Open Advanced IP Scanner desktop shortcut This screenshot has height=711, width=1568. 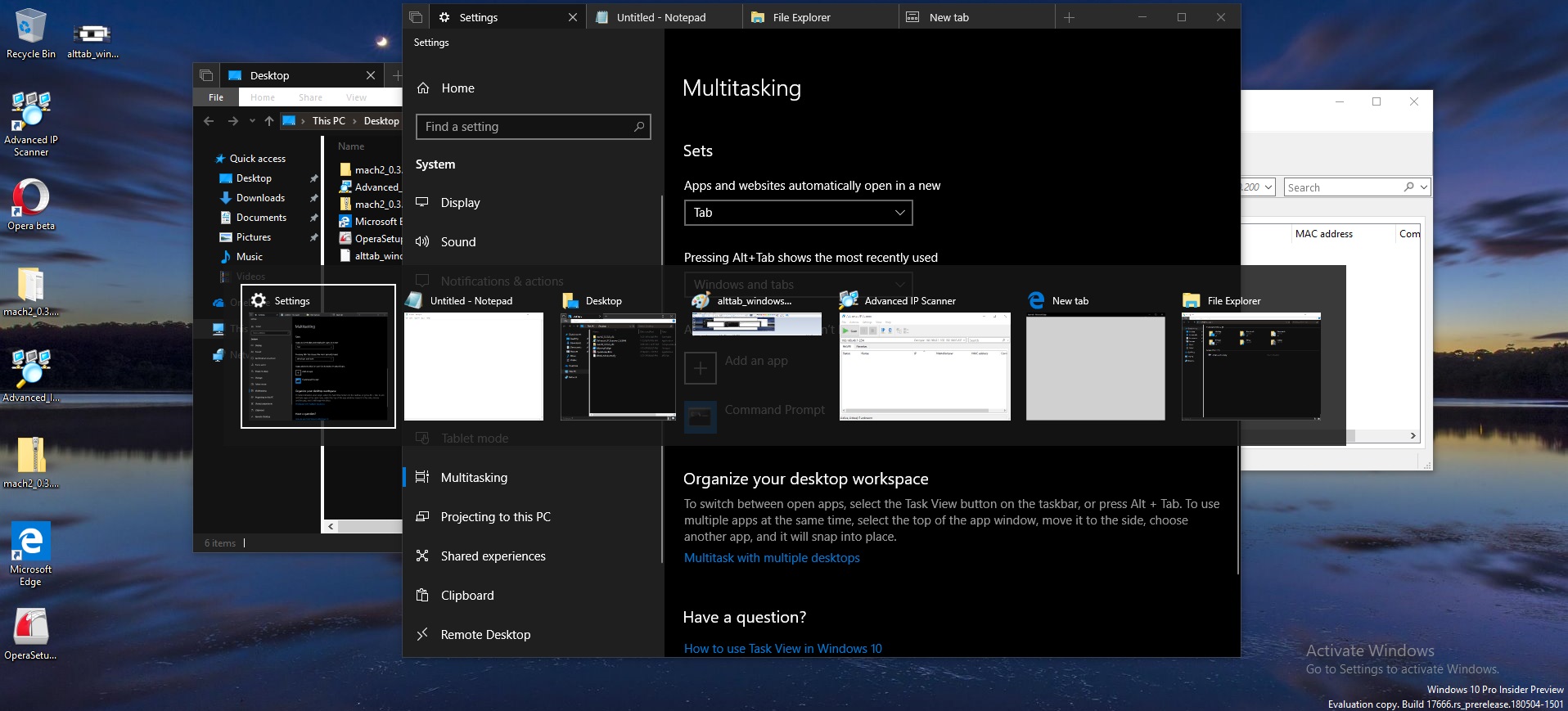[x=30, y=124]
